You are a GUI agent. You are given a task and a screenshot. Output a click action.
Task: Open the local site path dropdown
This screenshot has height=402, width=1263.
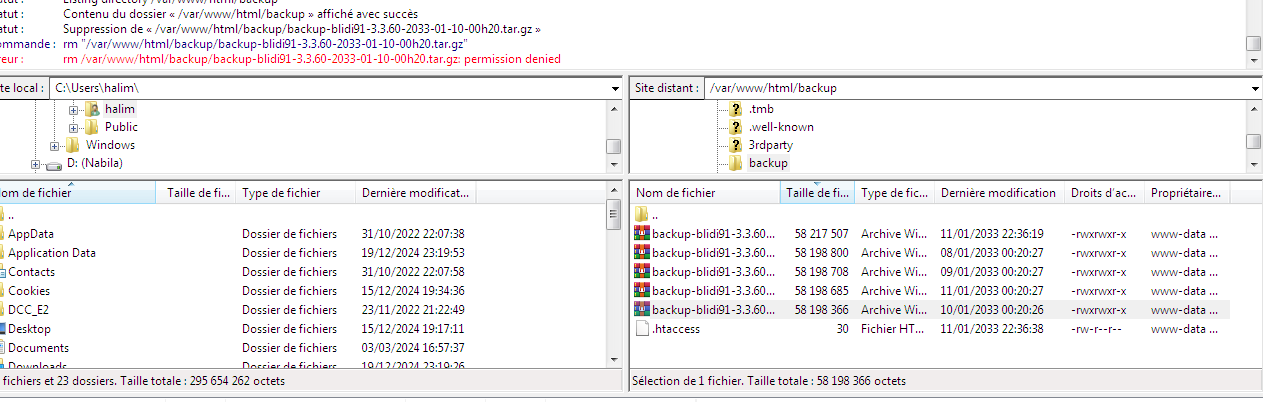pos(614,88)
